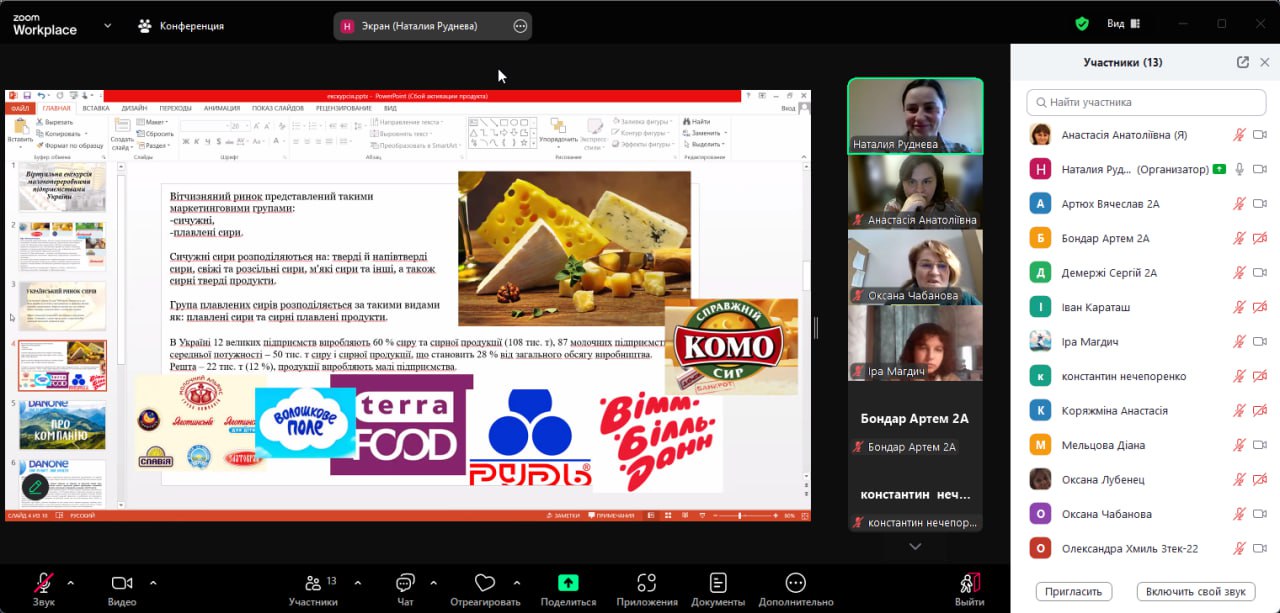Switch to the АНИМАЦИЯ ribbon tab
The height and width of the screenshot is (613, 1280).
(221, 108)
